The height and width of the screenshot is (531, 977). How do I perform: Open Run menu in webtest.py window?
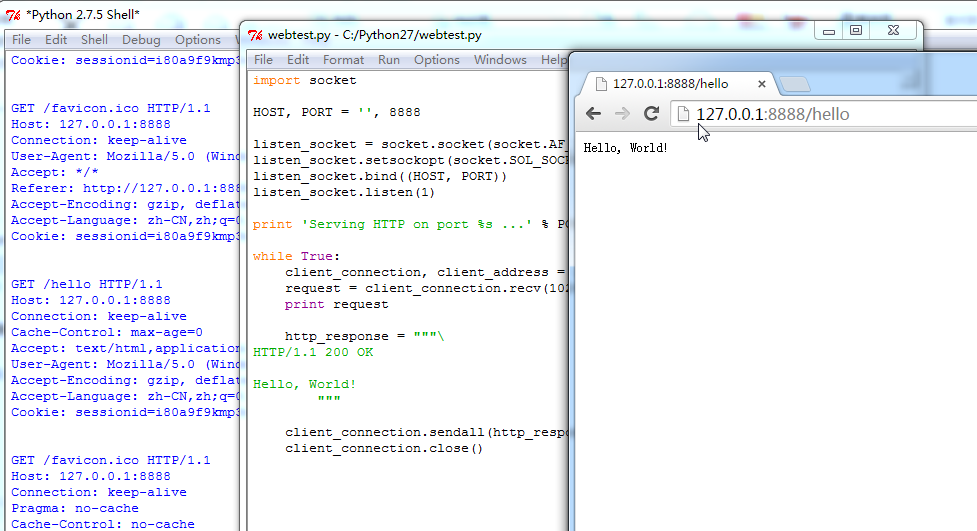pos(389,59)
